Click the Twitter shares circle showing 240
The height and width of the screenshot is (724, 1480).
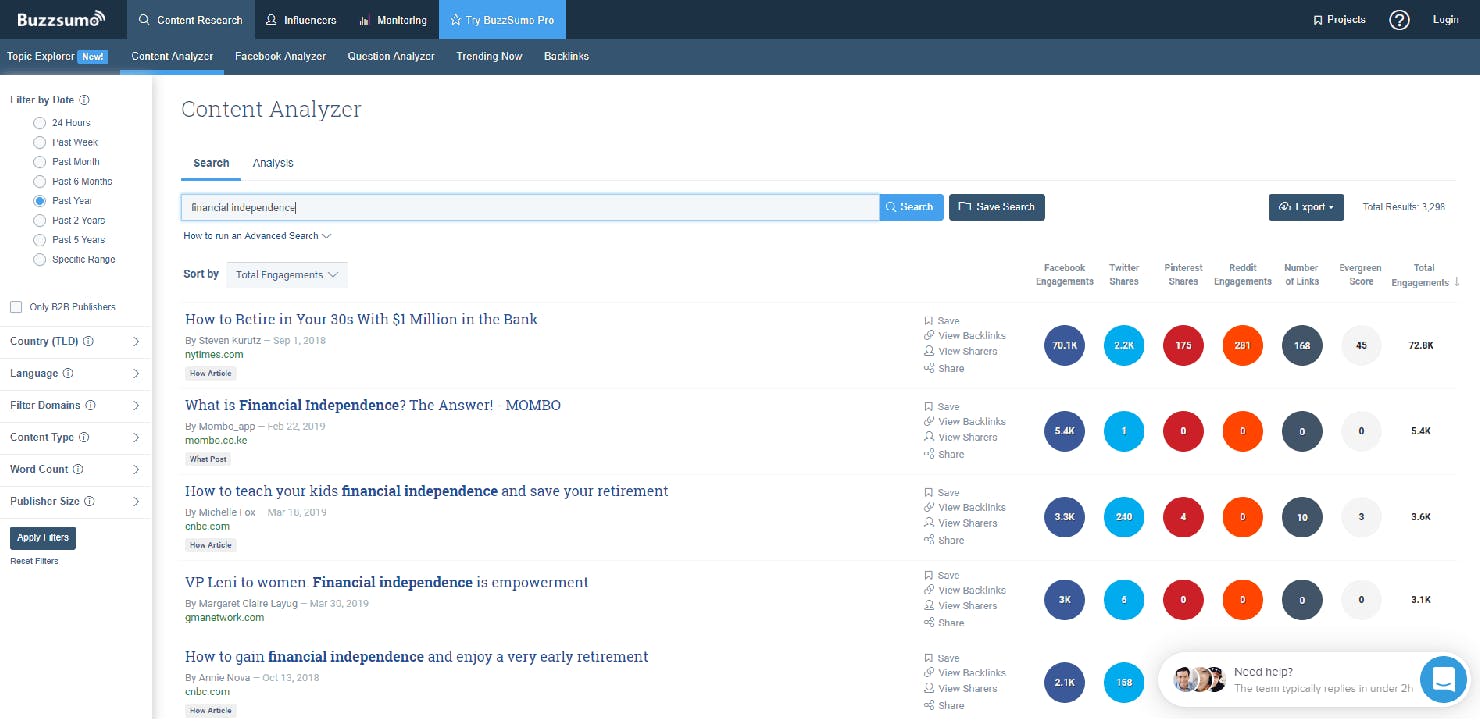pyautogui.click(x=1124, y=517)
